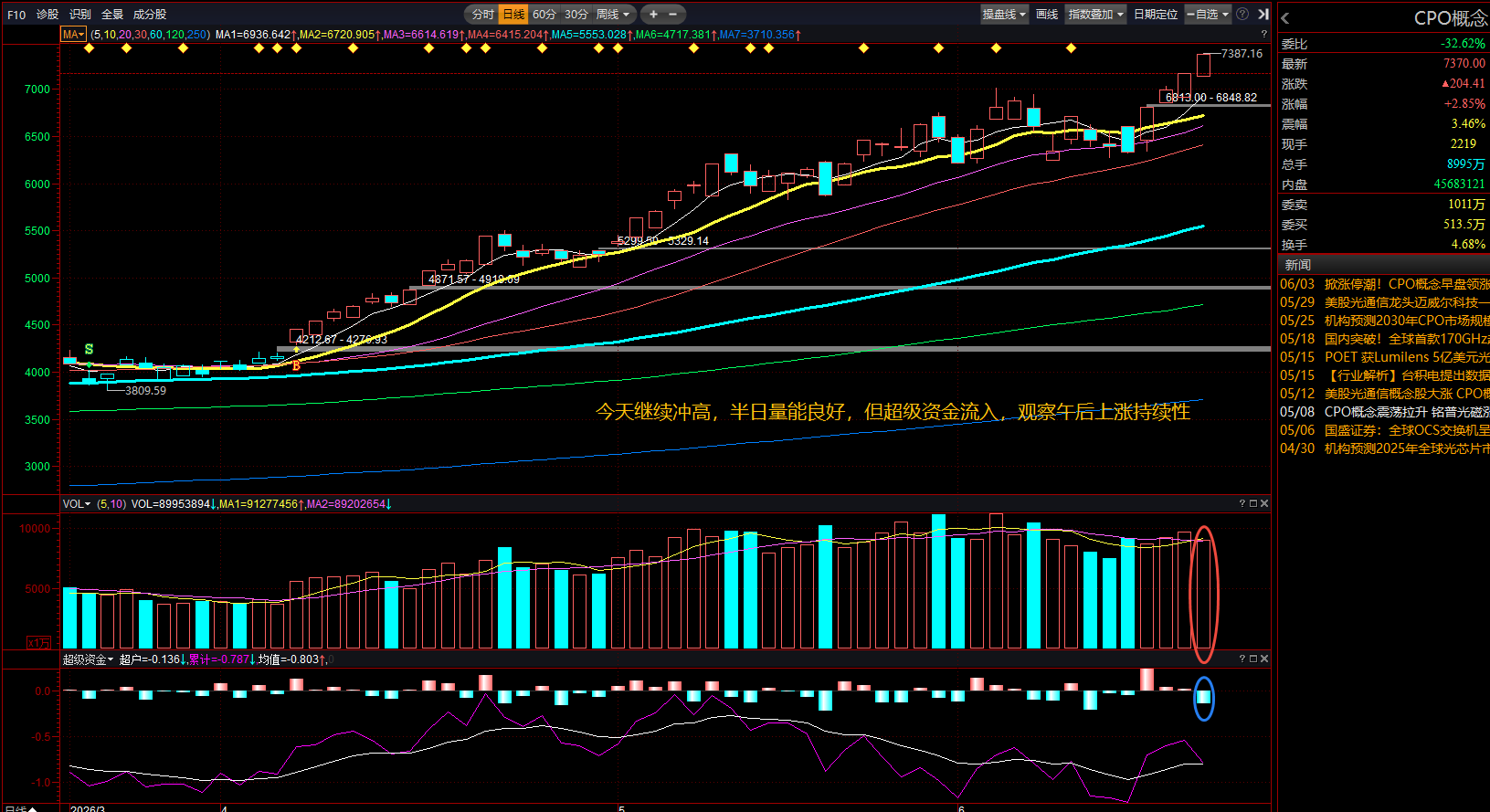Open the 自选 watchlist dropdown
Screen dimensions: 1490x812
1208,14
